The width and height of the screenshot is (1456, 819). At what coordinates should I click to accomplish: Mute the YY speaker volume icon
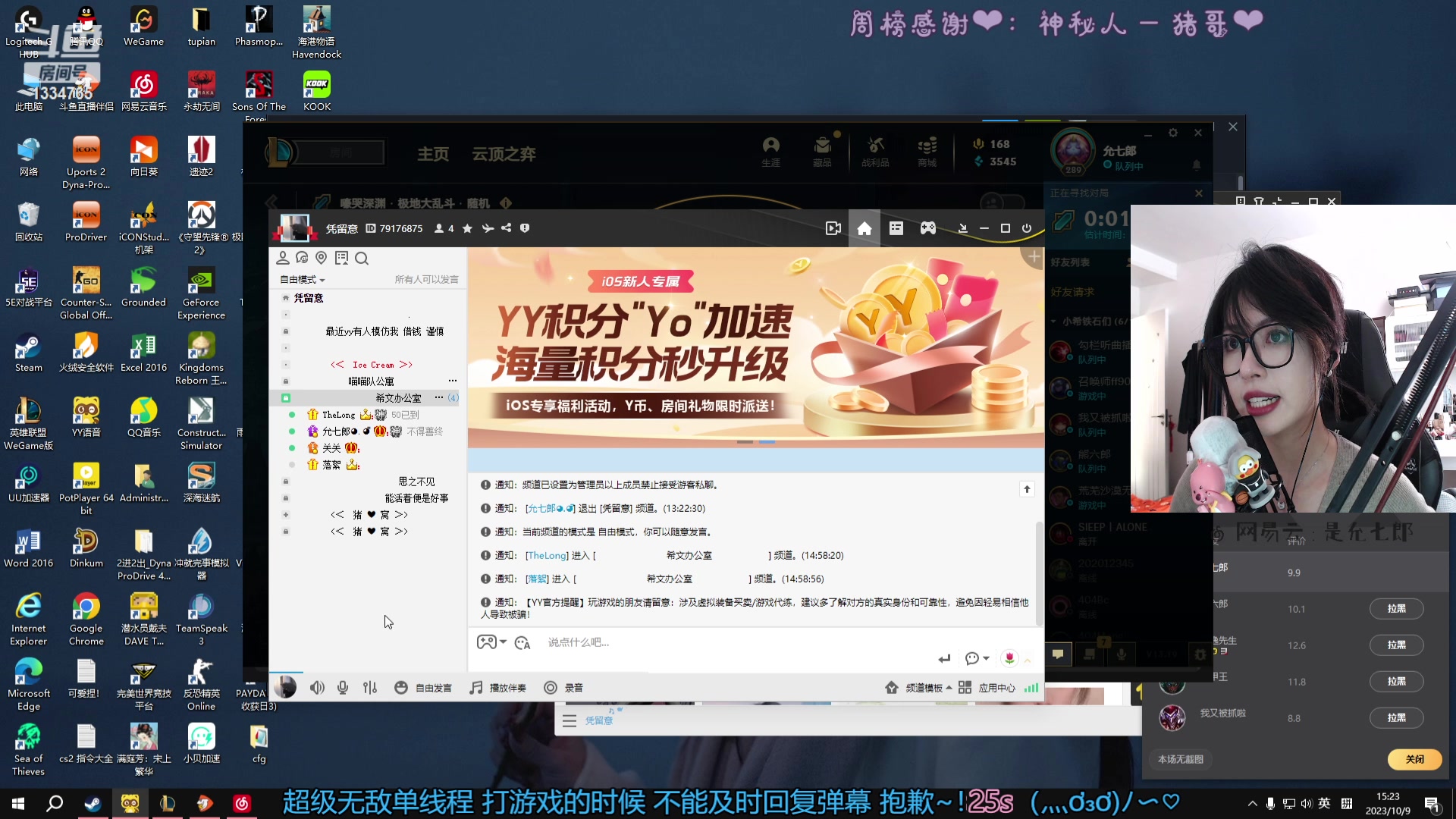[317, 688]
